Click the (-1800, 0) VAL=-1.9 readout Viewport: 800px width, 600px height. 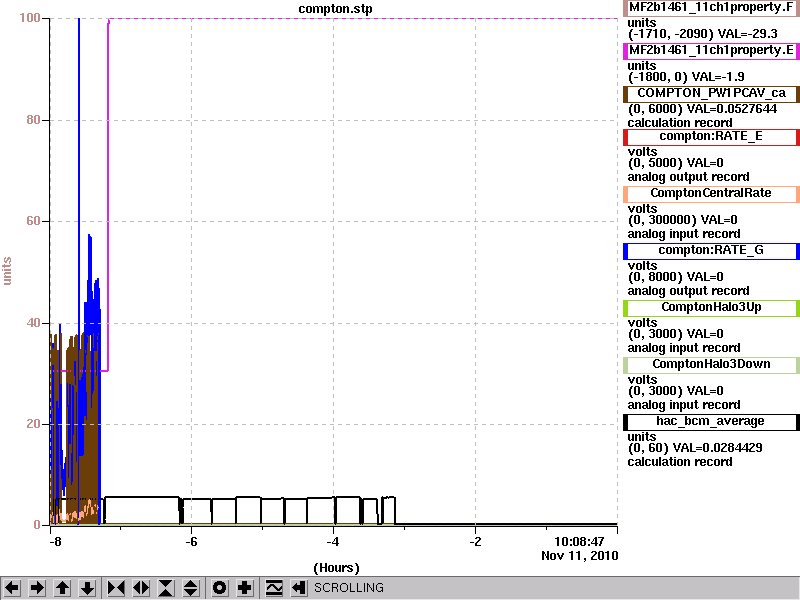point(686,77)
